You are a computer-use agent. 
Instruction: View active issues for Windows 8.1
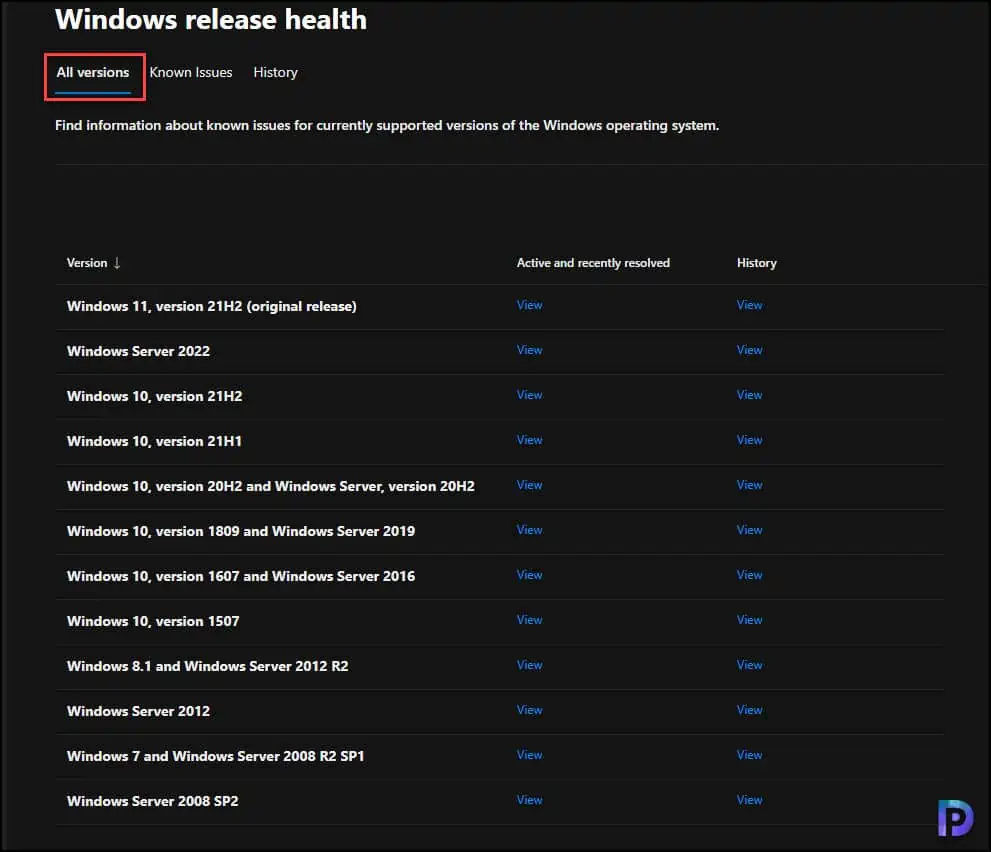coord(530,665)
